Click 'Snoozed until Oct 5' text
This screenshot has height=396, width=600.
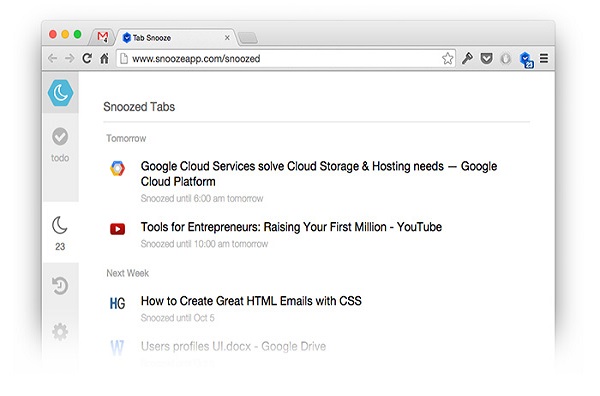click(178, 318)
